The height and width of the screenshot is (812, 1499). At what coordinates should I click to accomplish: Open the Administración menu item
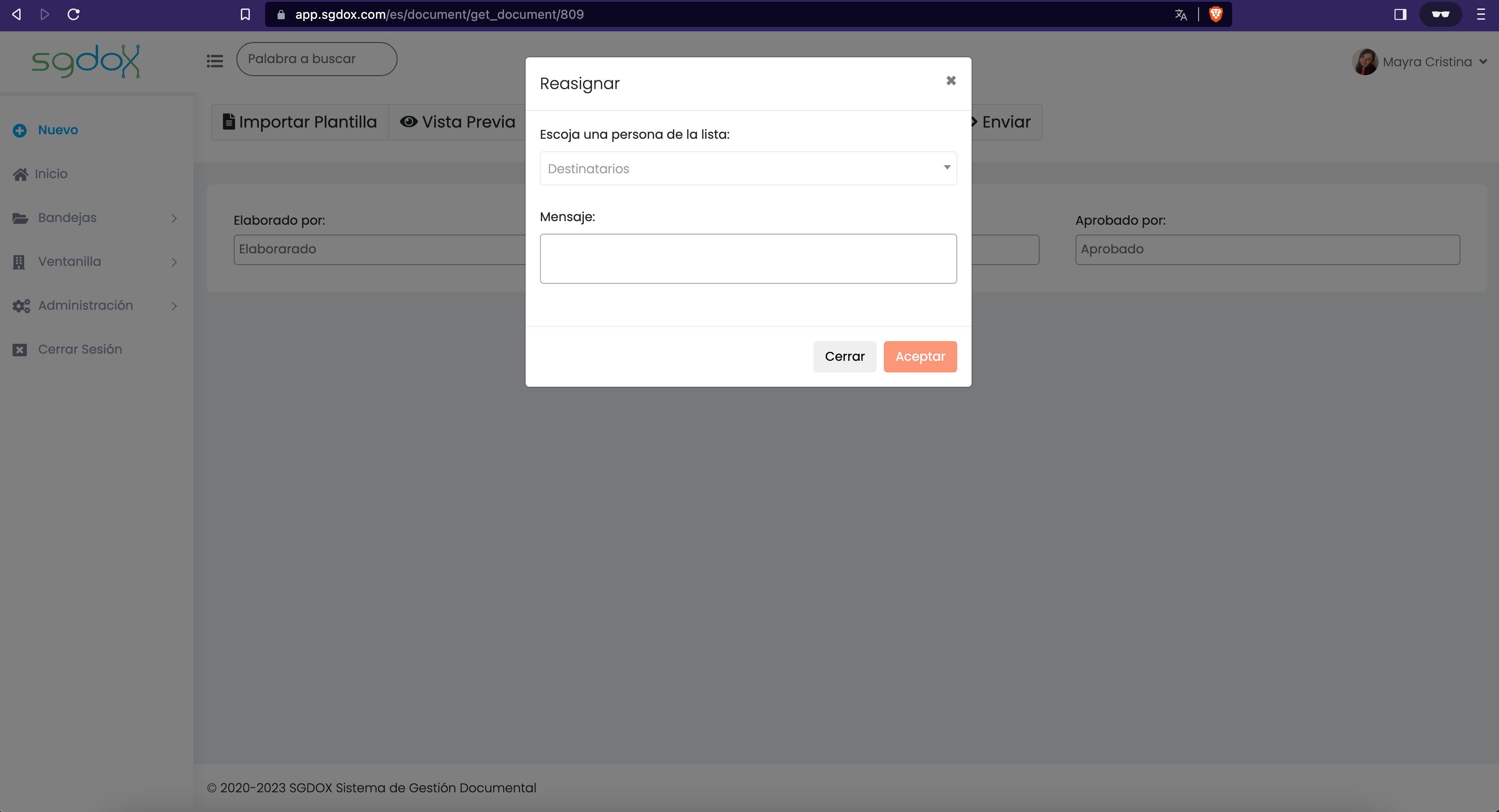tap(86, 305)
